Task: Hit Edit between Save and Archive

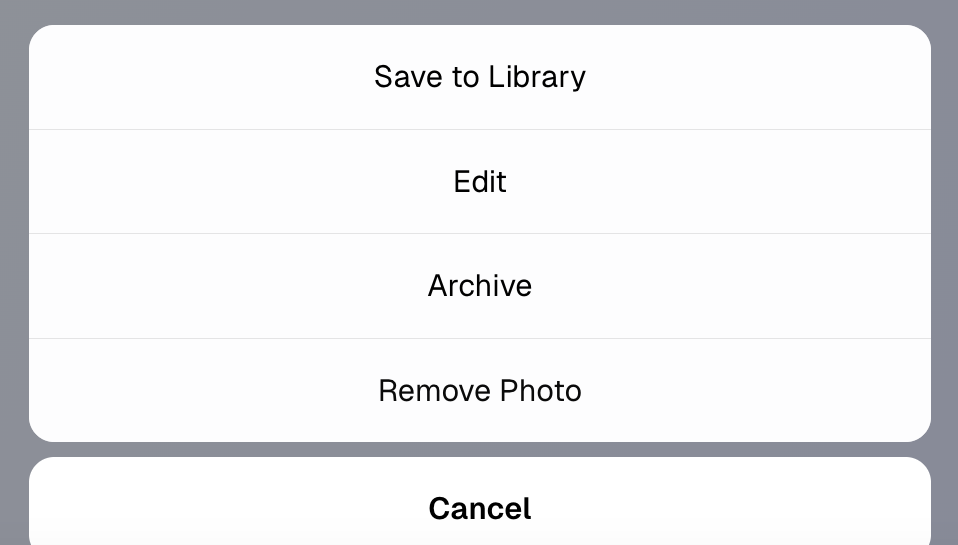Action: (x=480, y=181)
